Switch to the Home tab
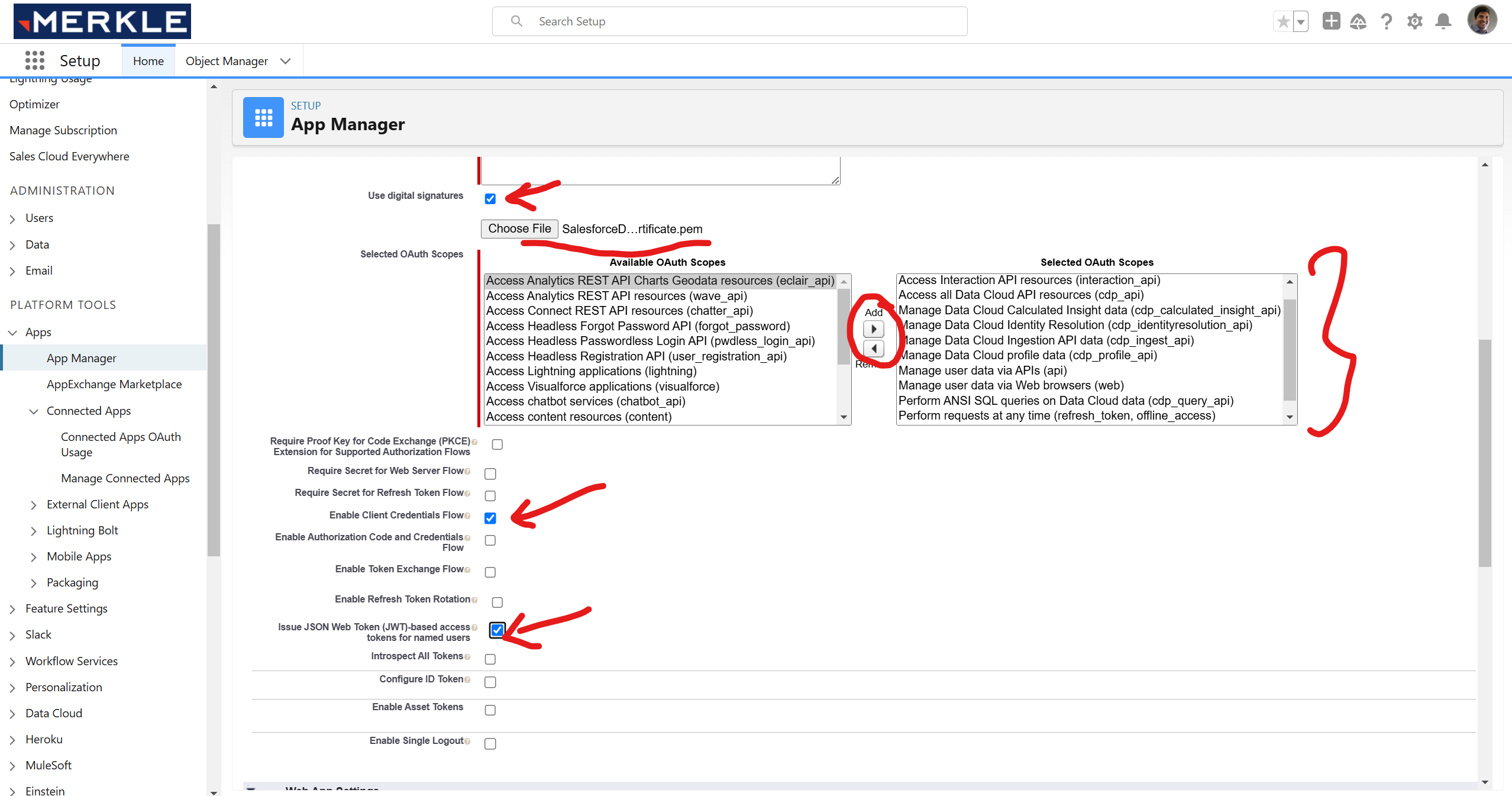The height and width of the screenshot is (796, 1512). click(x=148, y=61)
